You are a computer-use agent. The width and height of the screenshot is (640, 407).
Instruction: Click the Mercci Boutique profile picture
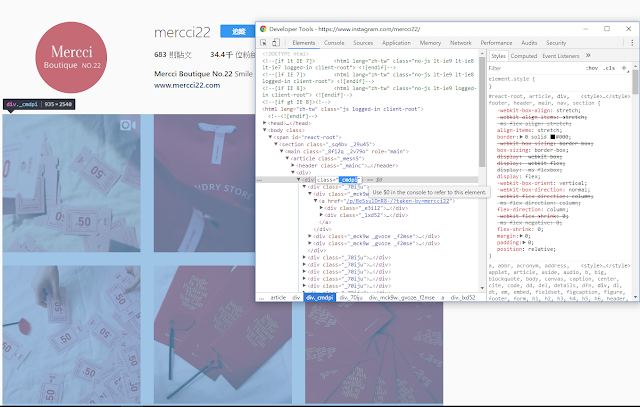[x=71, y=58]
